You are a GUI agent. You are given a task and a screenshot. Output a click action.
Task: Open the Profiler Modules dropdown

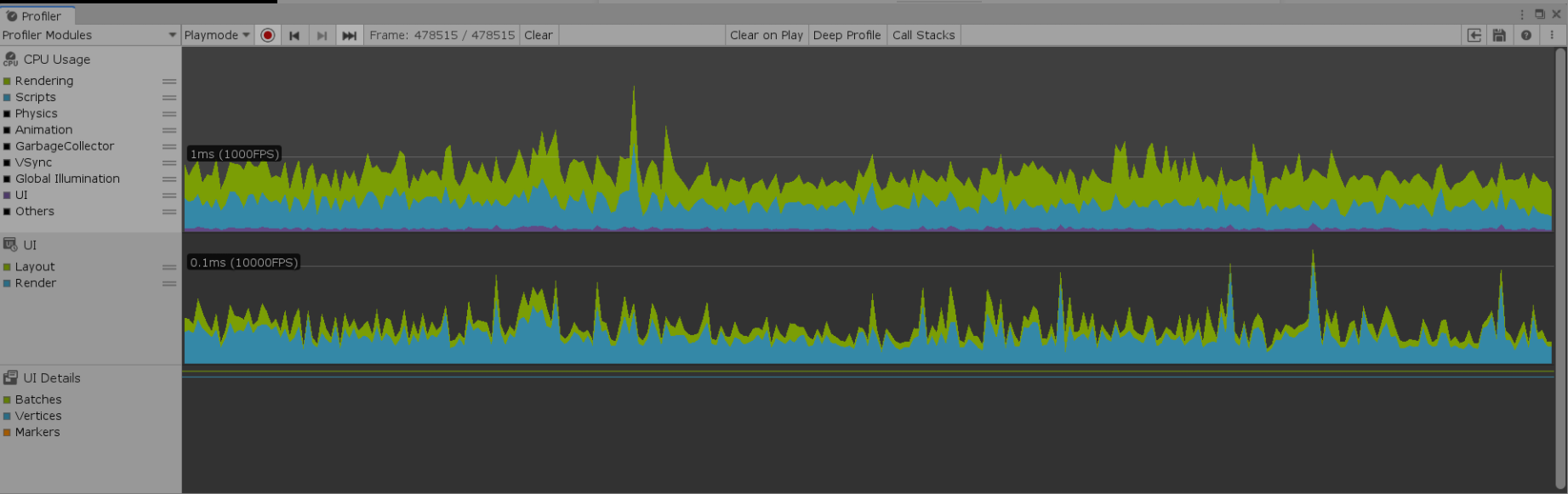pyautogui.click(x=89, y=35)
